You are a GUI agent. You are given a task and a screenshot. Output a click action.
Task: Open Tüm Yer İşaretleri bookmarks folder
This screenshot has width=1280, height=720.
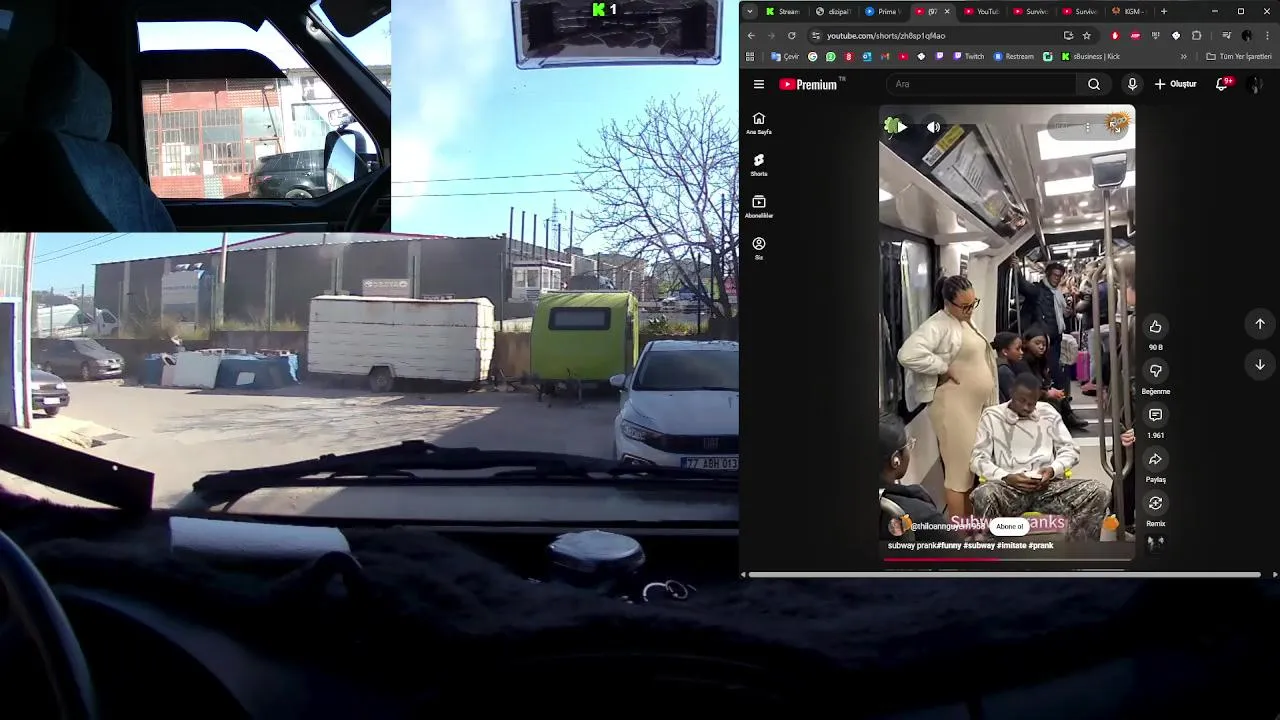point(1239,57)
